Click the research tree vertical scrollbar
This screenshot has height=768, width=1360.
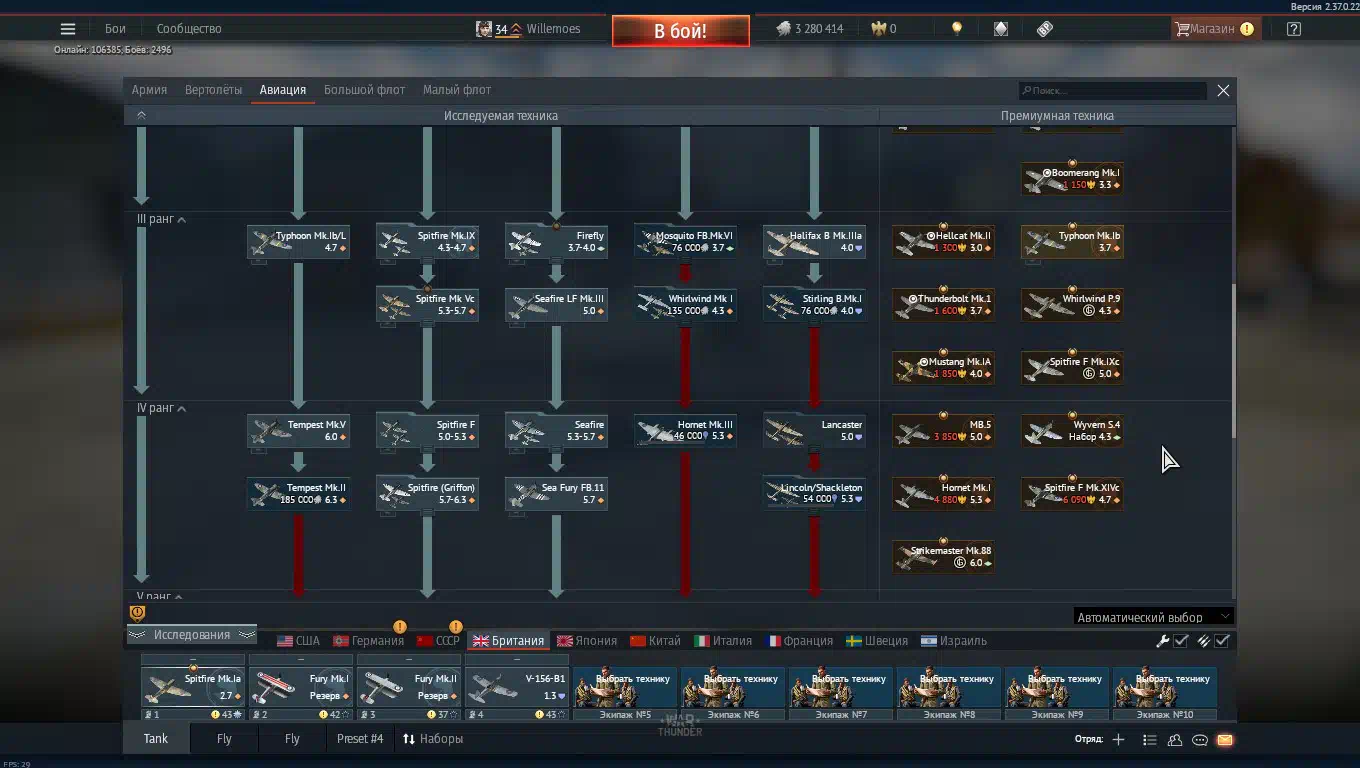(1233, 360)
